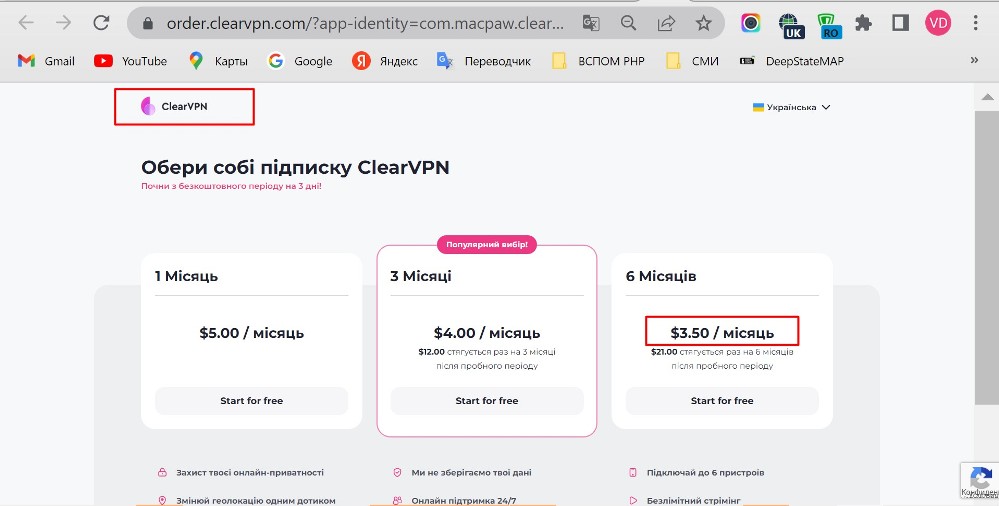This screenshot has height=506, width=999.
Task: Expand hidden bookmarks with double chevron
Action: coord(974,61)
